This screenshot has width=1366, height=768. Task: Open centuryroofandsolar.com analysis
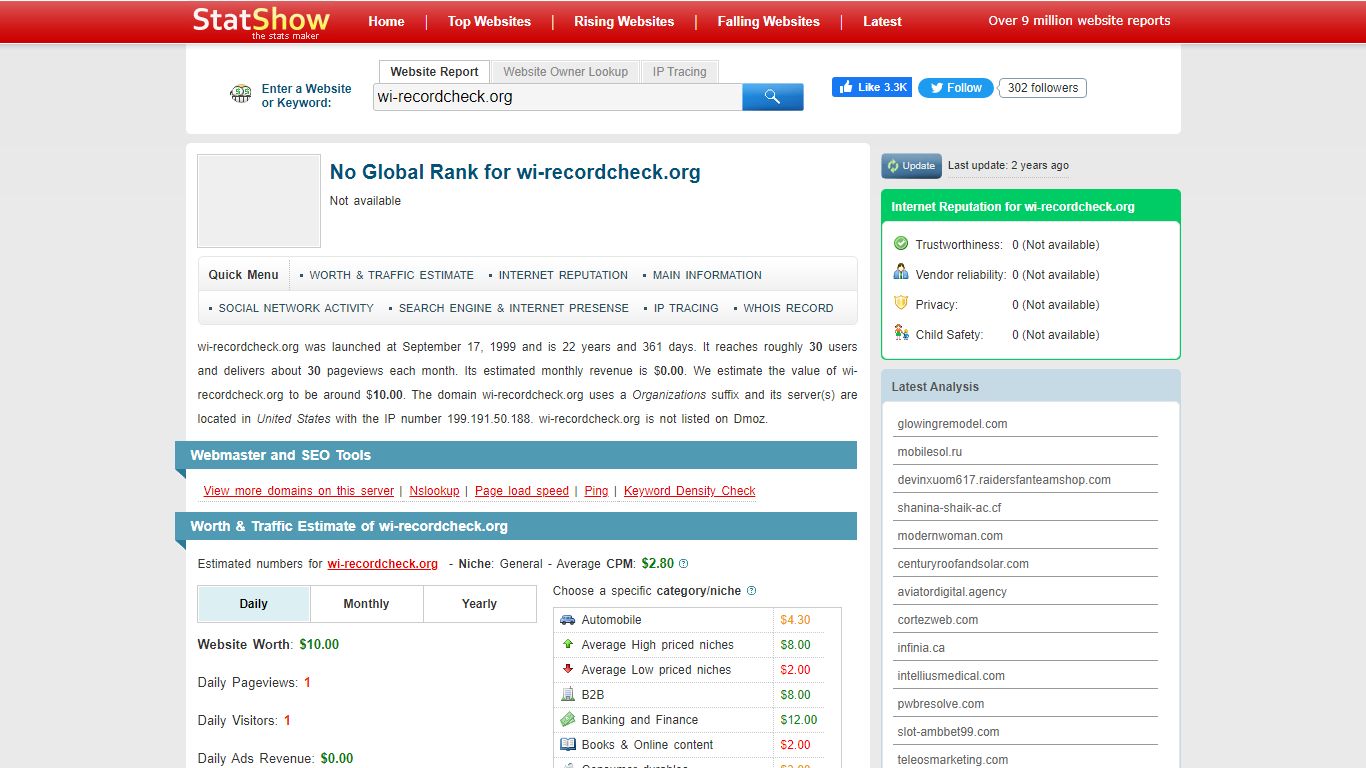[x=963, y=564]
